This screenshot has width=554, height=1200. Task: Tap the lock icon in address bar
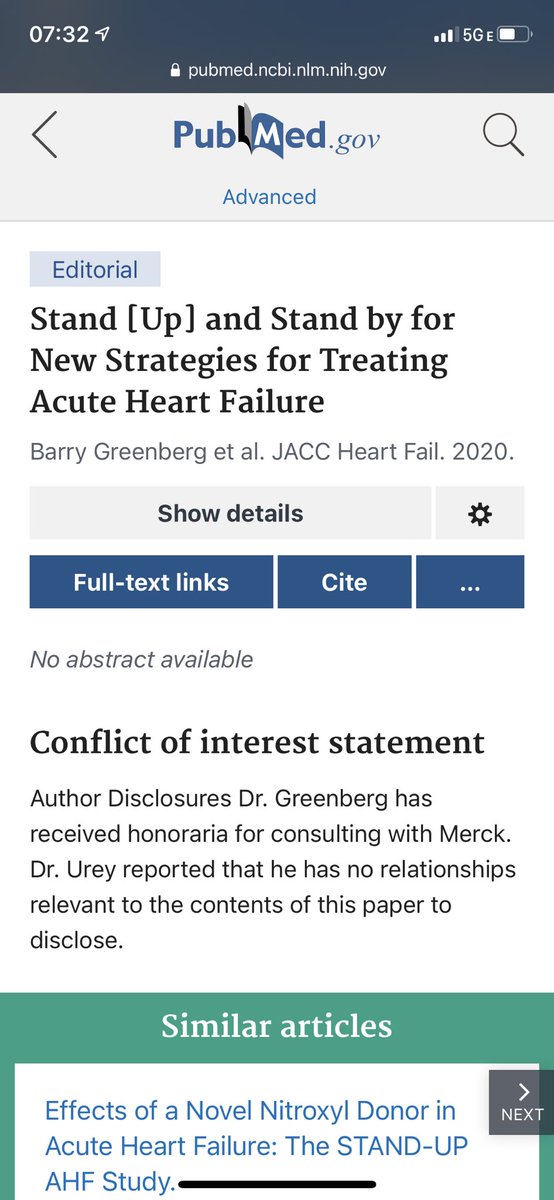(x=177, y=71)
